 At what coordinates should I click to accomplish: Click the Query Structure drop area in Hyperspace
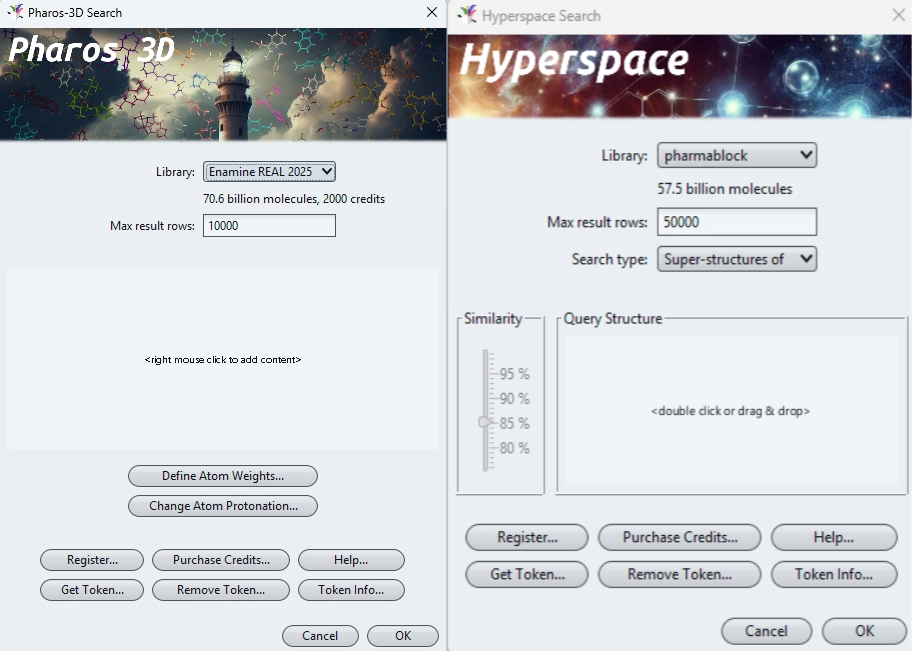pos(731,410)
